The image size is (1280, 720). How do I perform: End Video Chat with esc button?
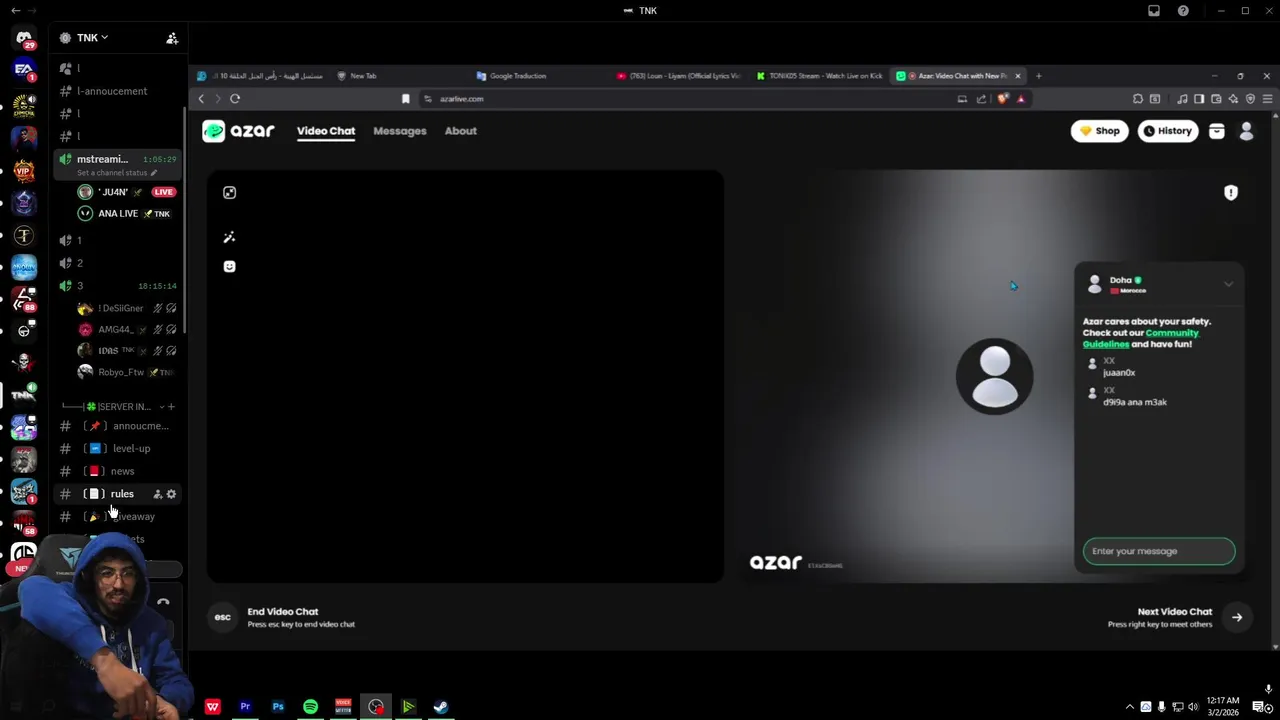pyautogui.click(x=223, y=618)
